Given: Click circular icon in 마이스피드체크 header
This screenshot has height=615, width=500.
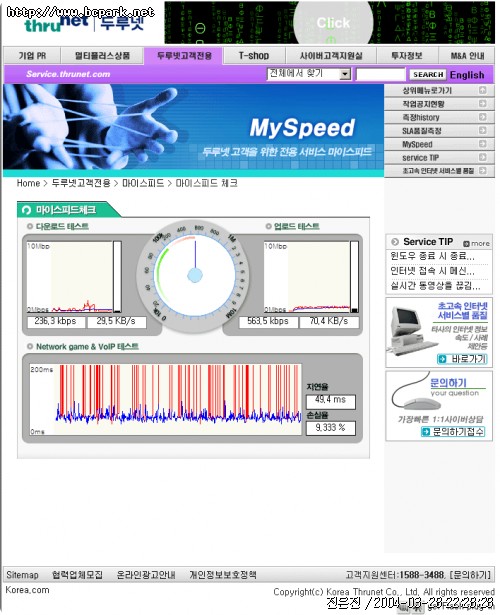Looking at the screenshot, I should (x=26, y=210).
